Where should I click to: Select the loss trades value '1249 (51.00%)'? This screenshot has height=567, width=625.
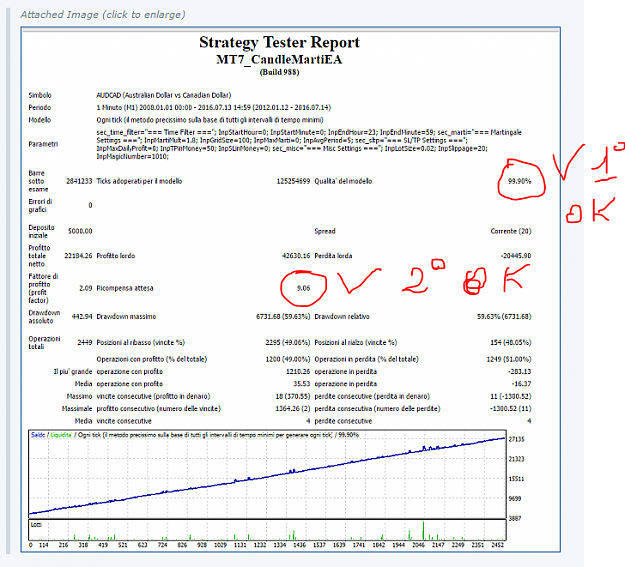pos(509,359)
